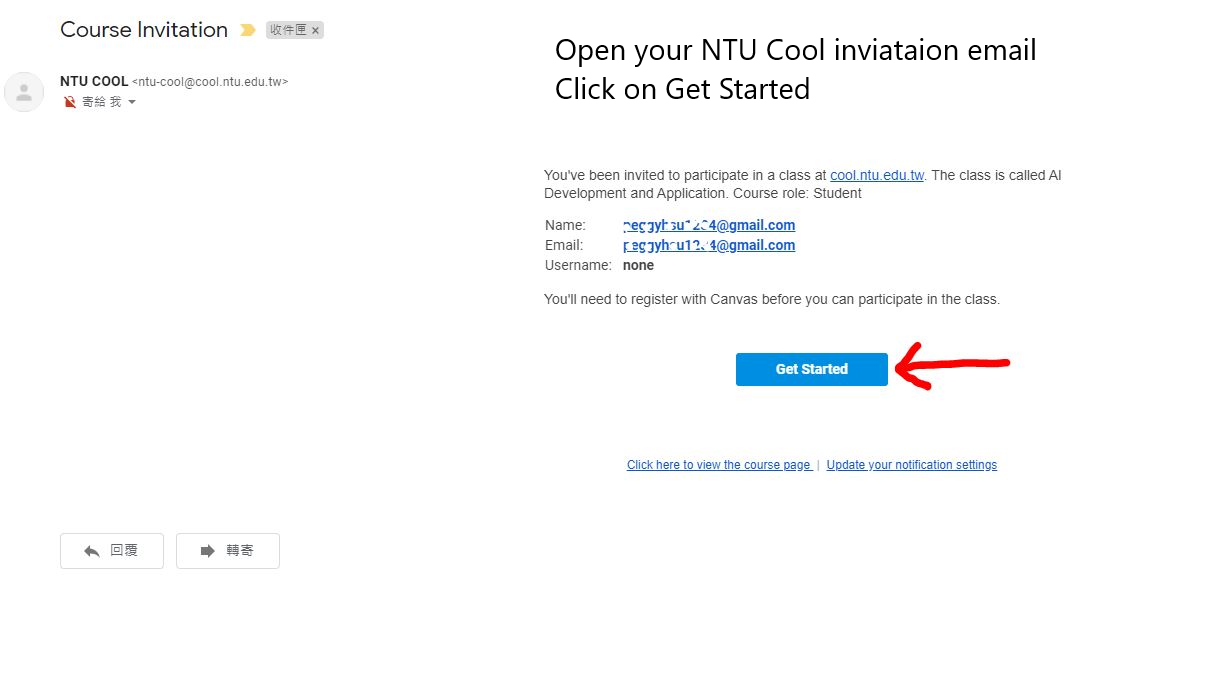The image size is (1215, 692).
Task: Click the 寄給 我 recipient text
Action: point(101,102)
